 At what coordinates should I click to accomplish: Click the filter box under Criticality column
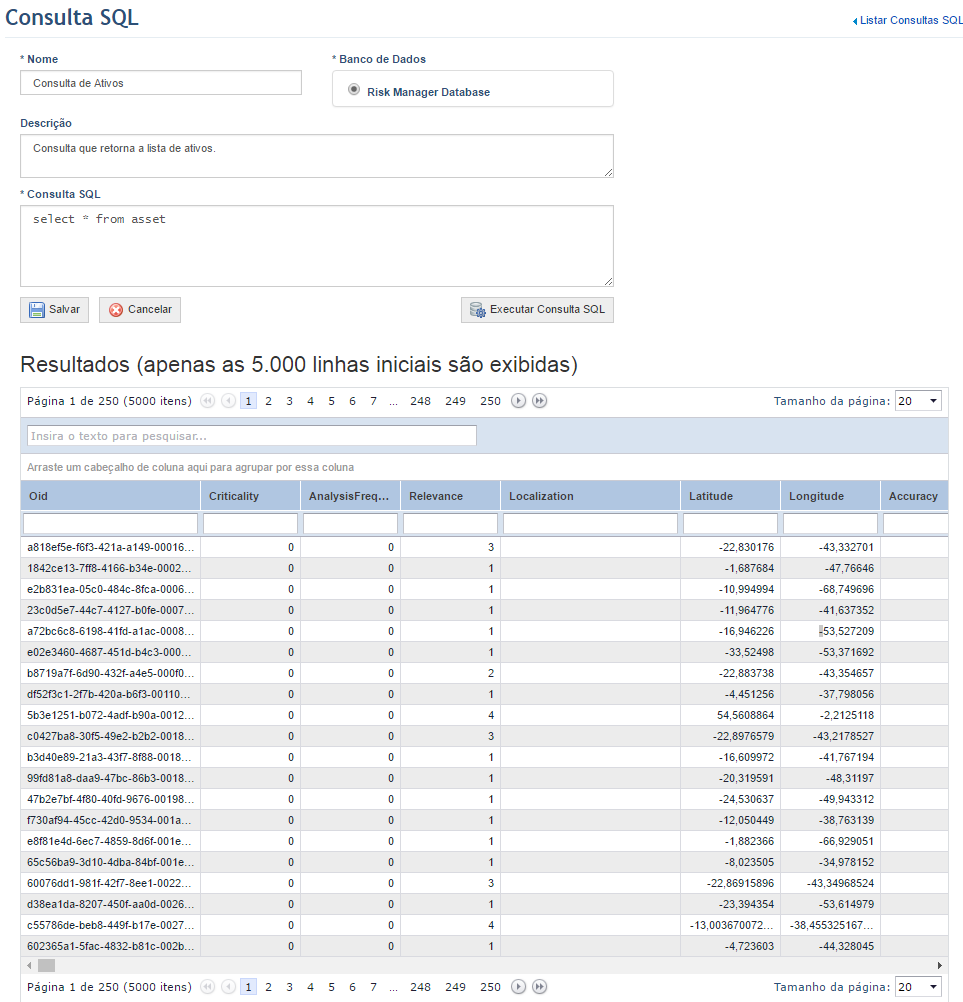(250, 523)
